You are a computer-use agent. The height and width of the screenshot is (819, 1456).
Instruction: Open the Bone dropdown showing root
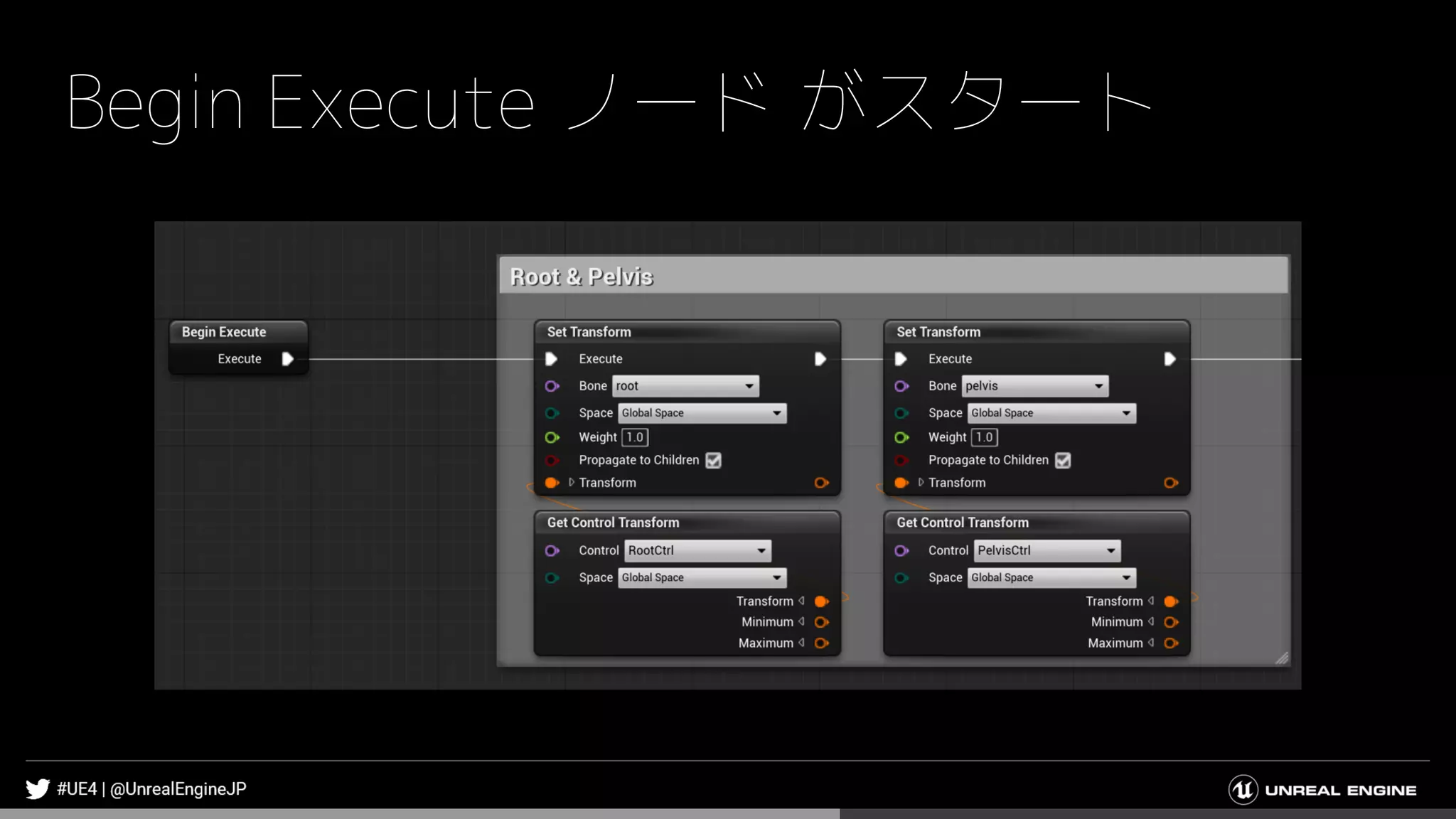[685, 386]
